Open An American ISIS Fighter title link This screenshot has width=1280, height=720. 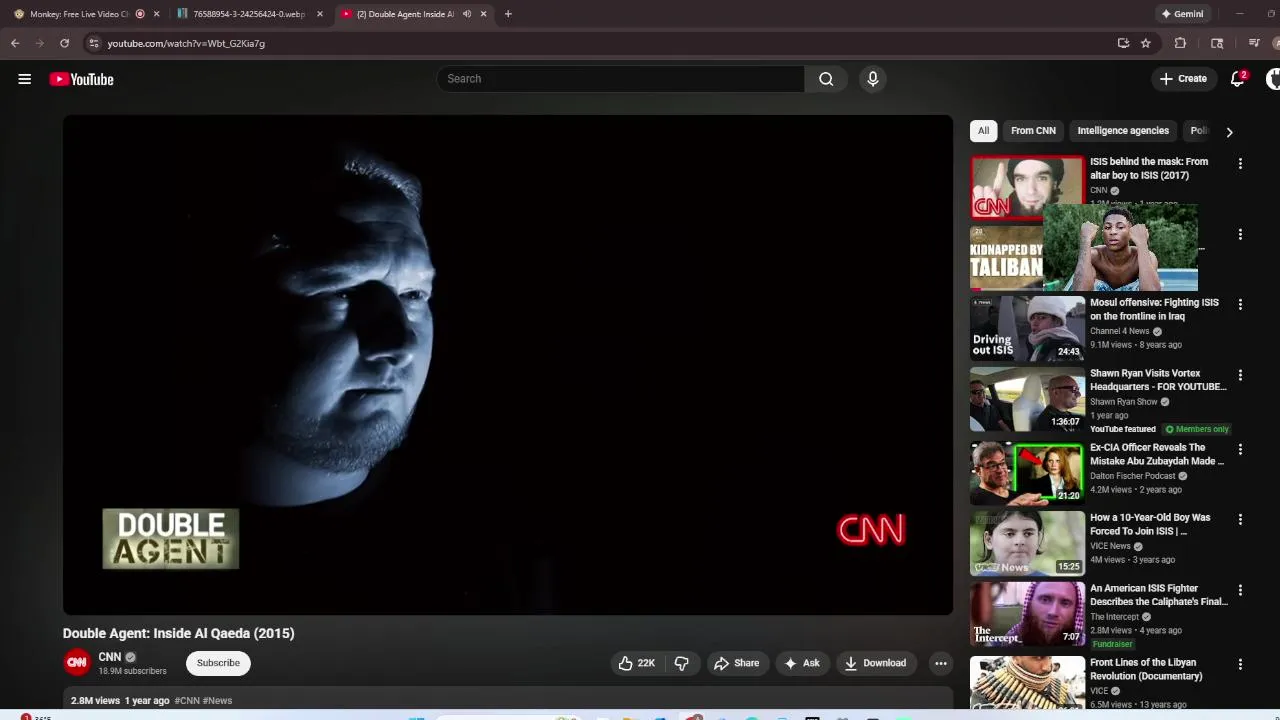1158,595
